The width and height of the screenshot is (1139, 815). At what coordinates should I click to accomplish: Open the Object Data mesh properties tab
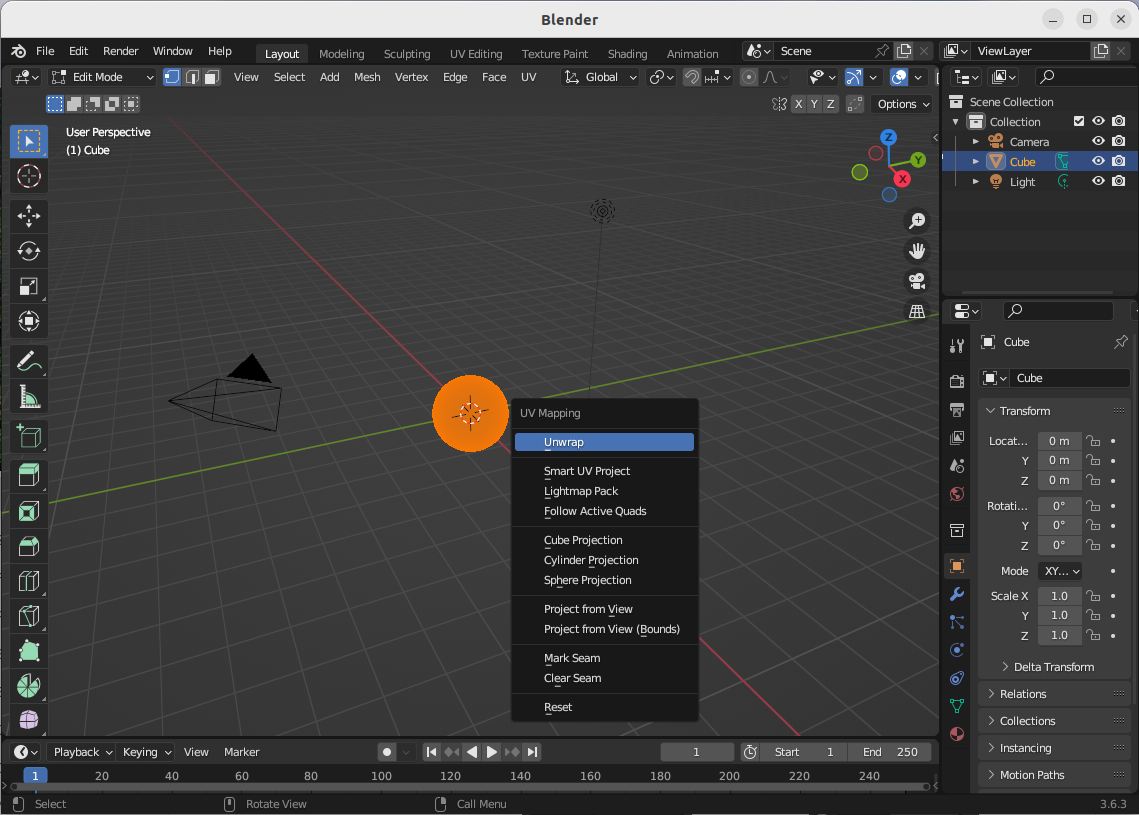pos(957,705)
